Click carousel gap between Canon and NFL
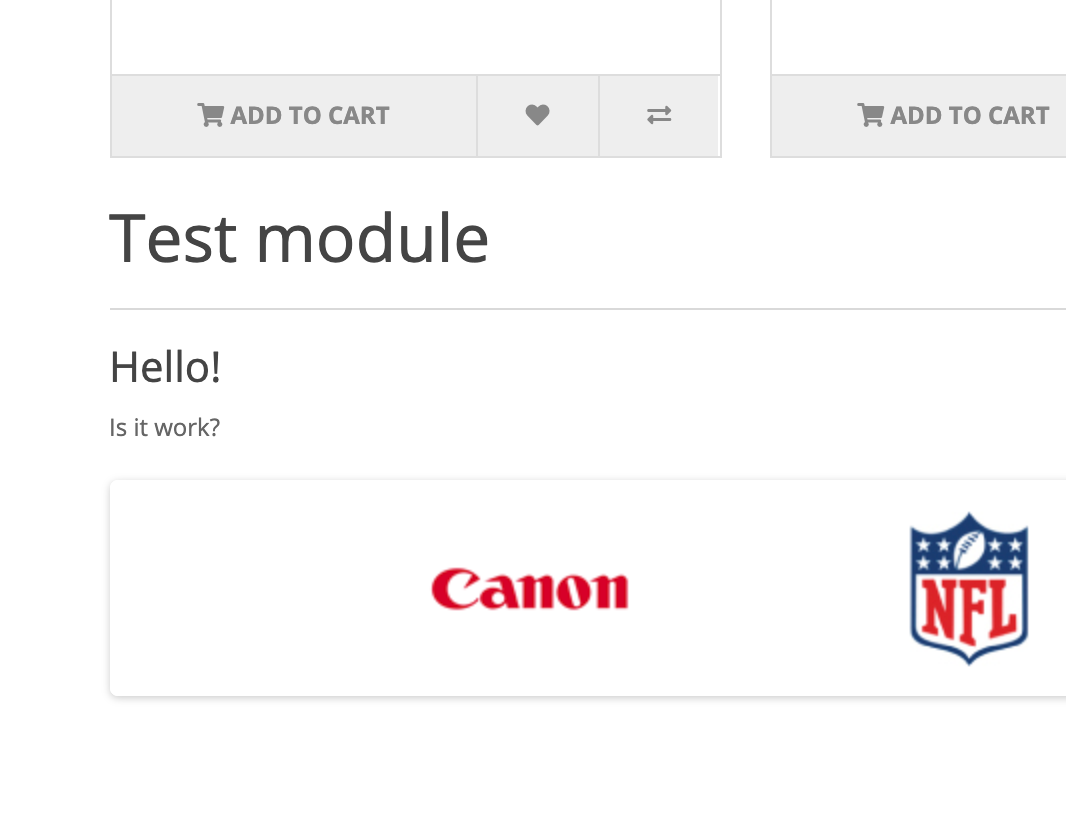This screenshot has width=1066, height=824. tap(769, 588)
